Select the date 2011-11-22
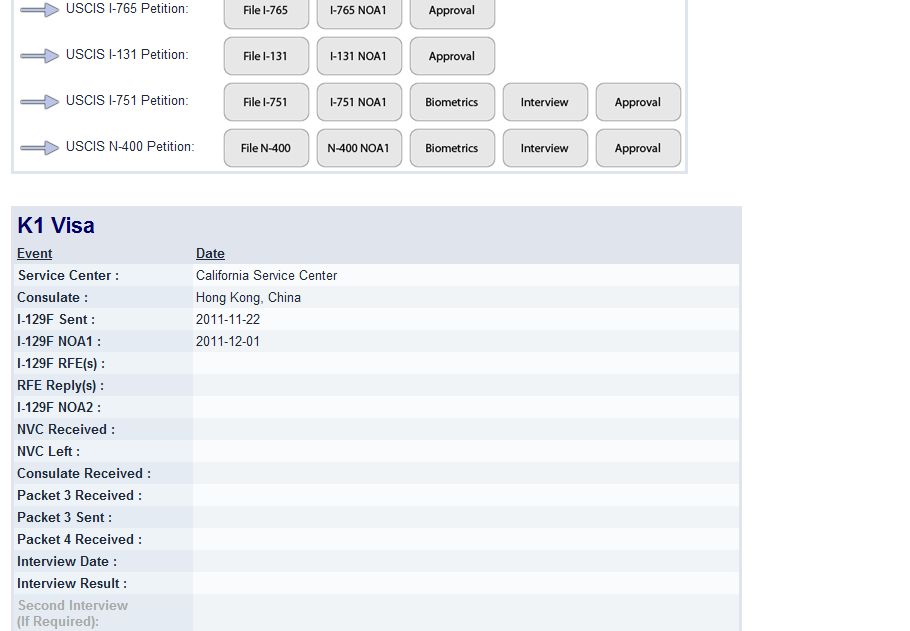The height and width of the screenshot is (631, 910). click(228, 320)
